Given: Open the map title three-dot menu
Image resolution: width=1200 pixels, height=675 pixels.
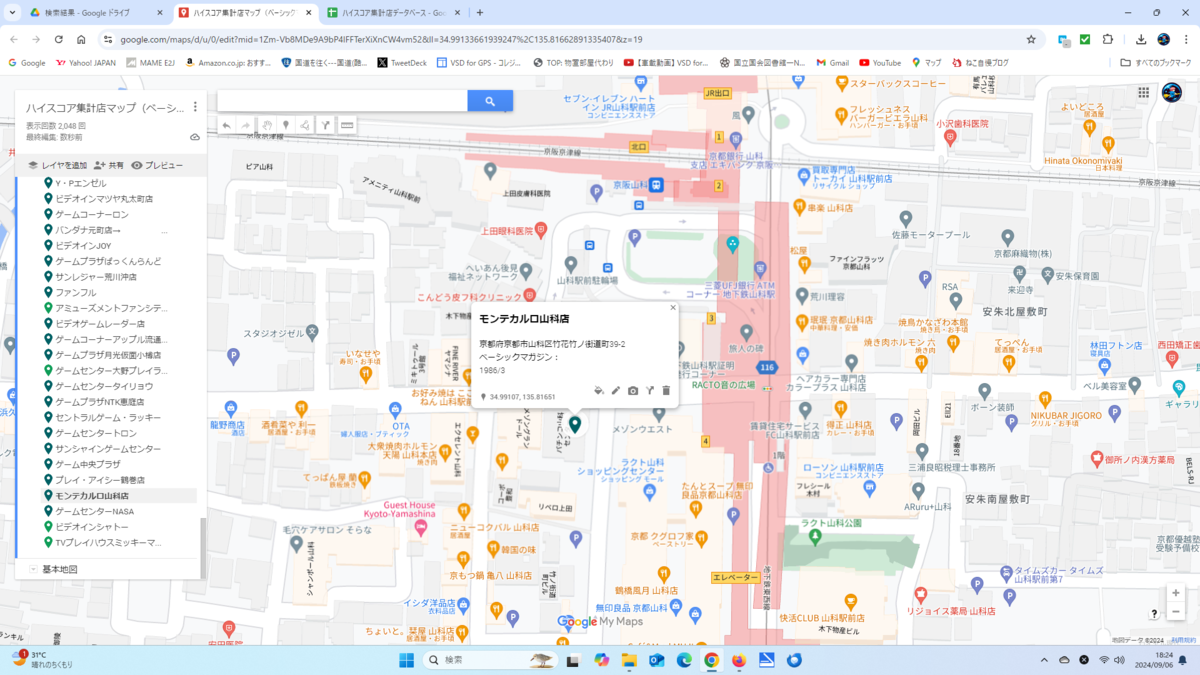Looking at the screenshot, I should pyautogui.click(x=195, y=107).
